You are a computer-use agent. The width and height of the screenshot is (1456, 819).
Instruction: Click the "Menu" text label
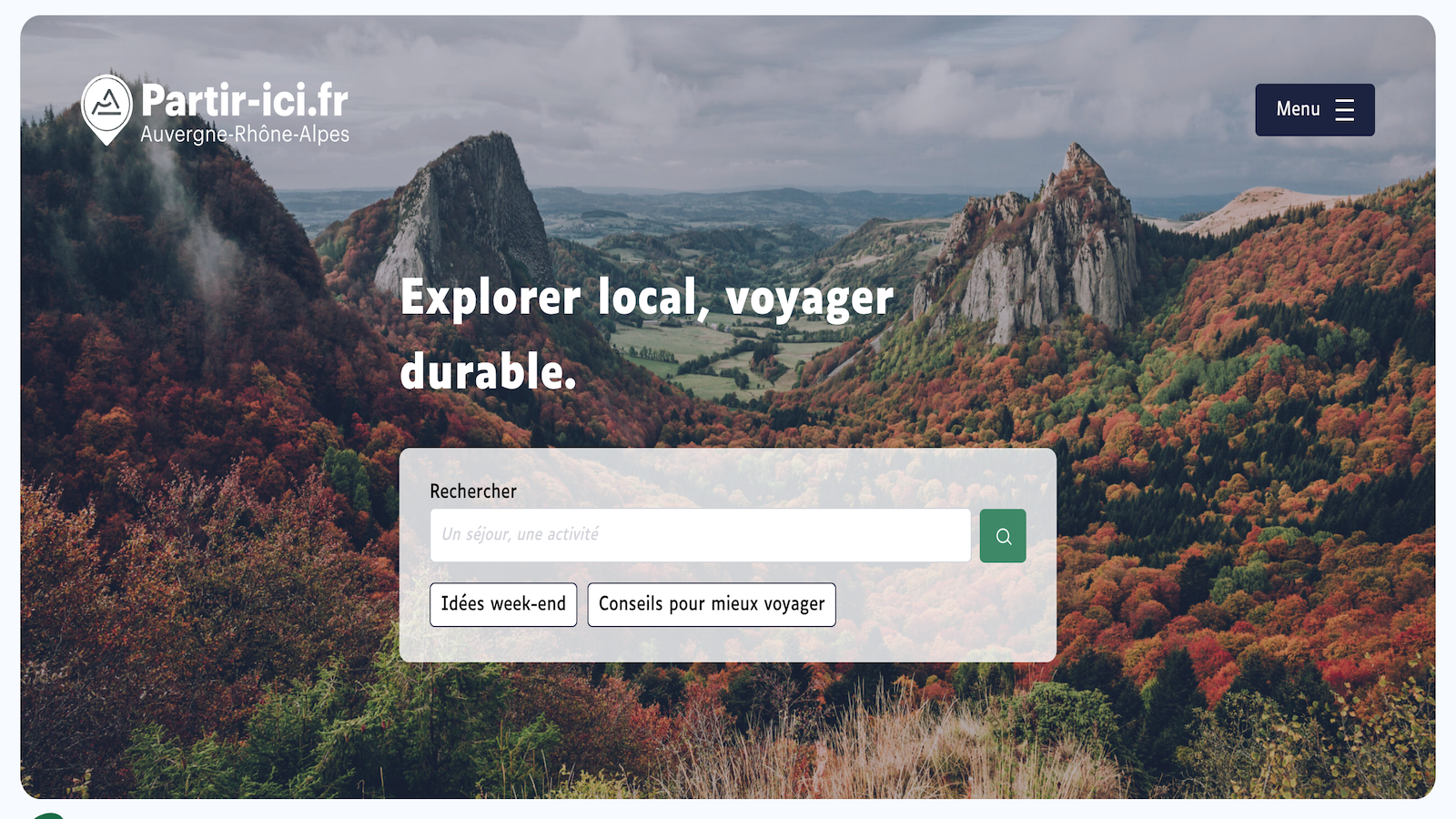[x=1298, y=109]
